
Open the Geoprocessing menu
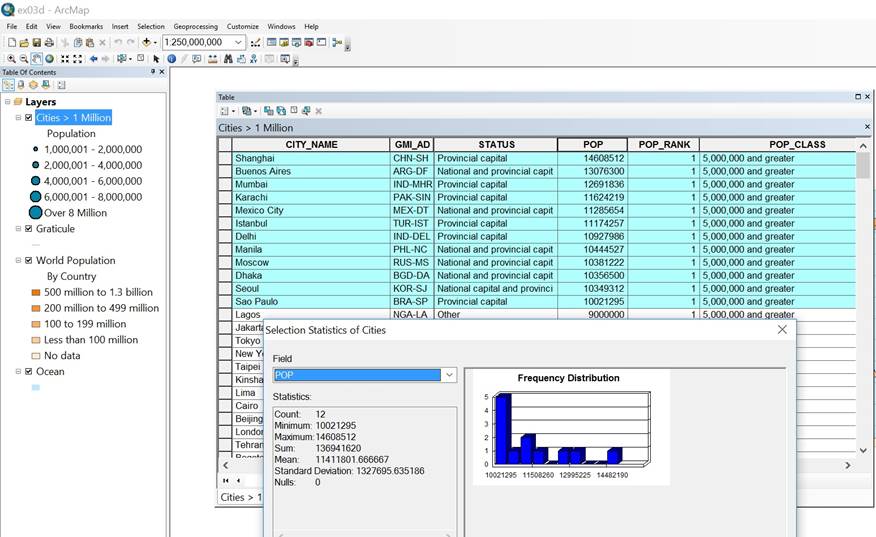196,26
